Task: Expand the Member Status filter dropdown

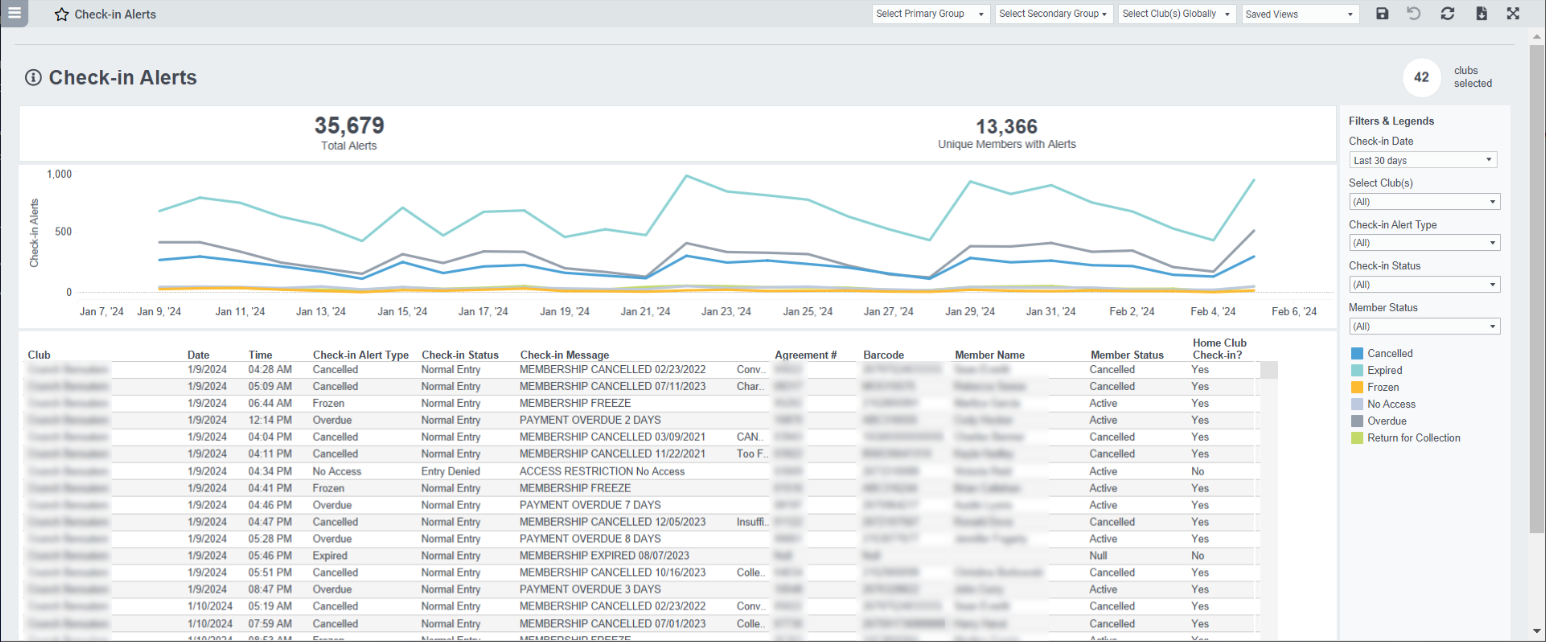Action: pos(1422,325)
